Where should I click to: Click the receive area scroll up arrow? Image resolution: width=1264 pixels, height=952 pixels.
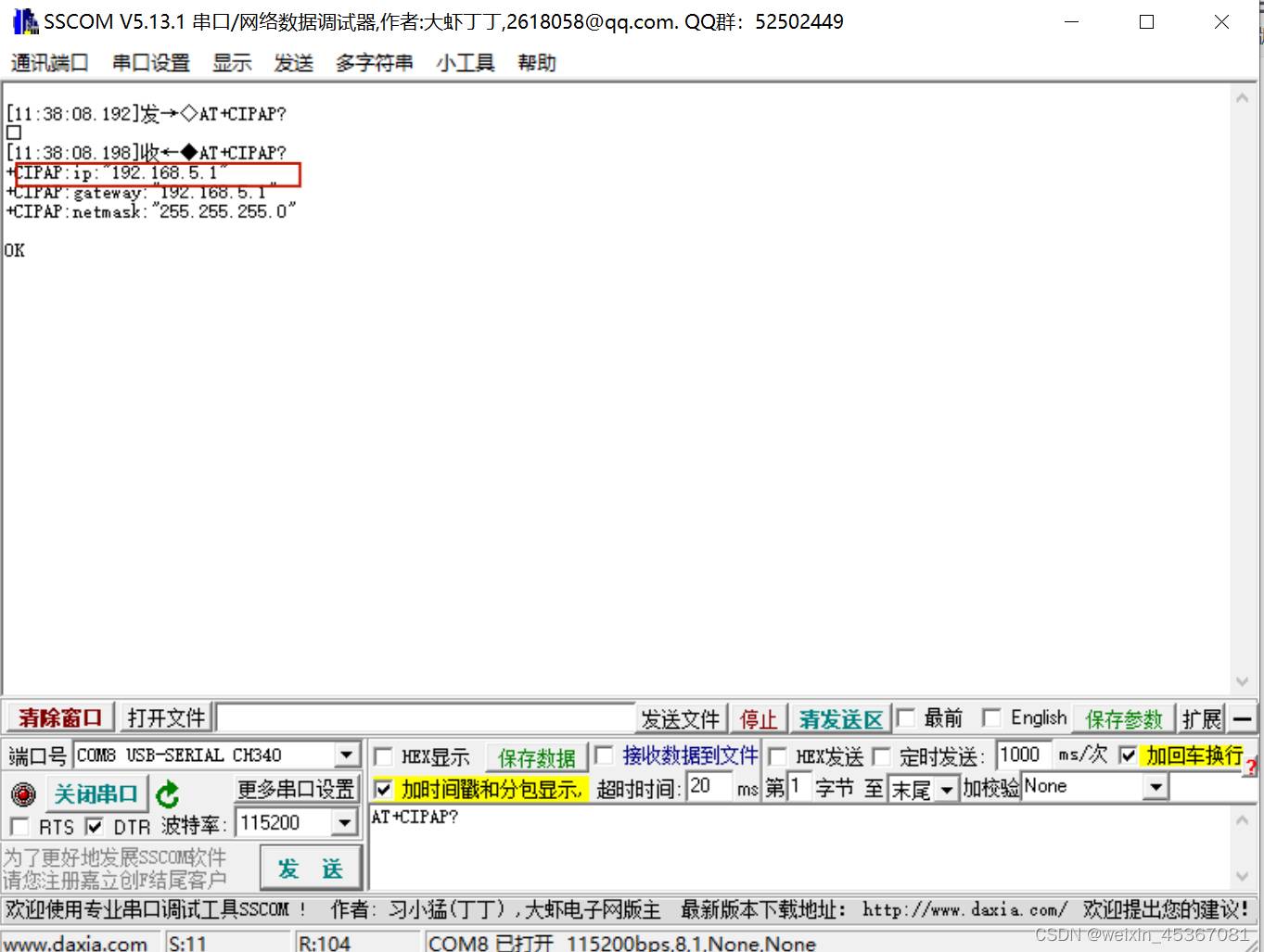1243,98
